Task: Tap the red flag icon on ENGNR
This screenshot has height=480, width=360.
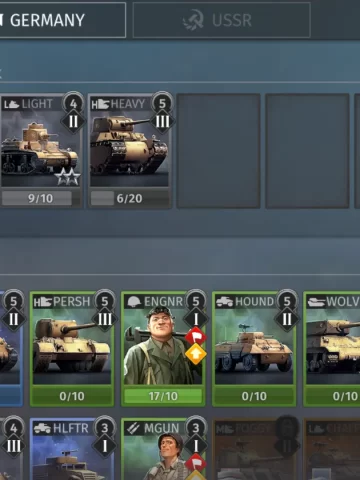Action: [x=196, y=336]
